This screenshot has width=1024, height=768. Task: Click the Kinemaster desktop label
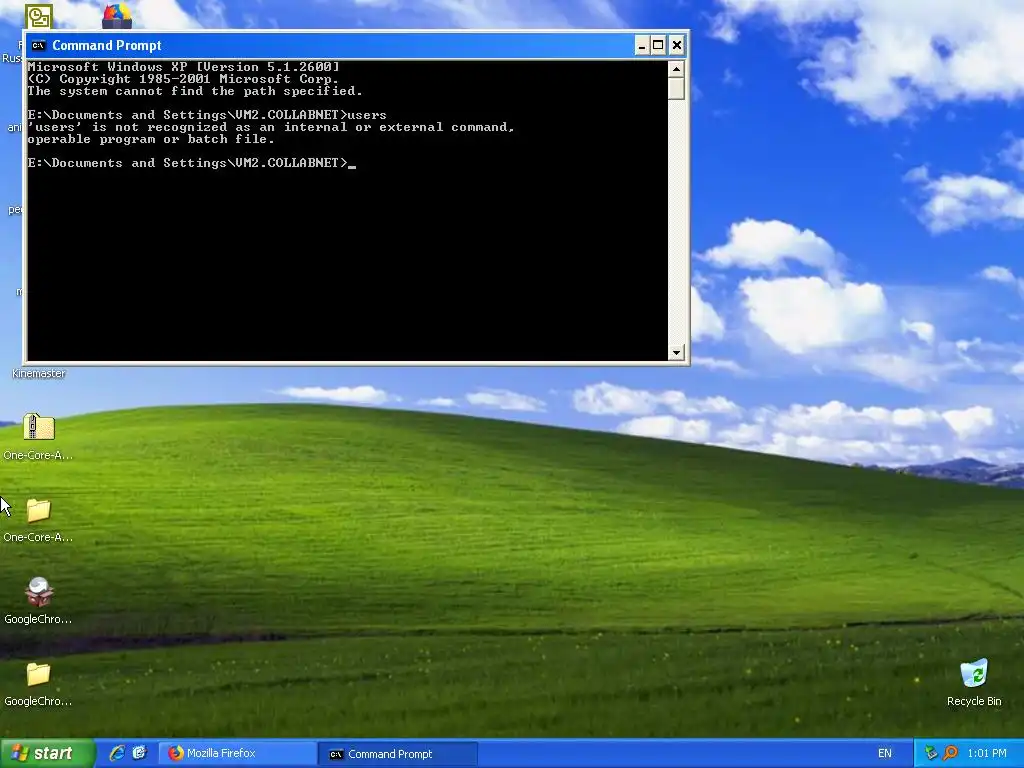(39, 374)
